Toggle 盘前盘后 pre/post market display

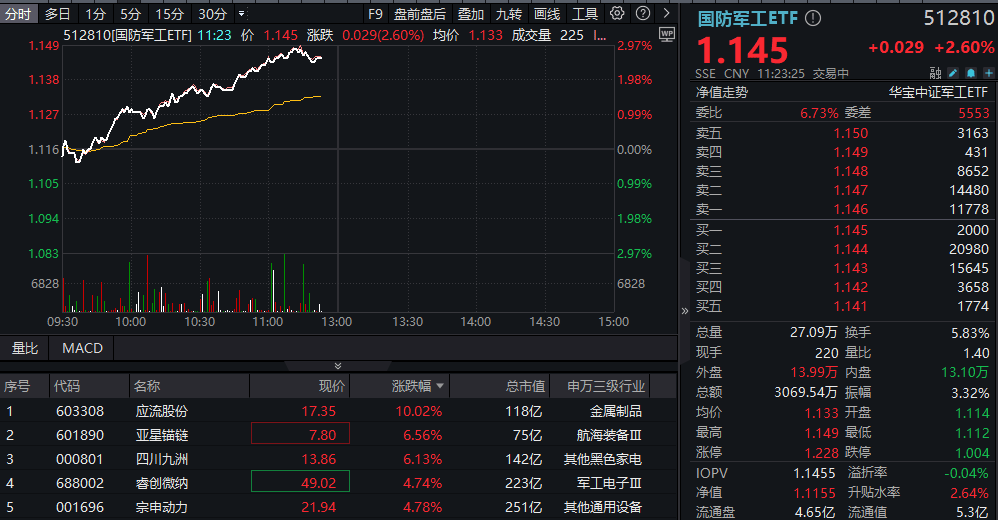(419, 13)
